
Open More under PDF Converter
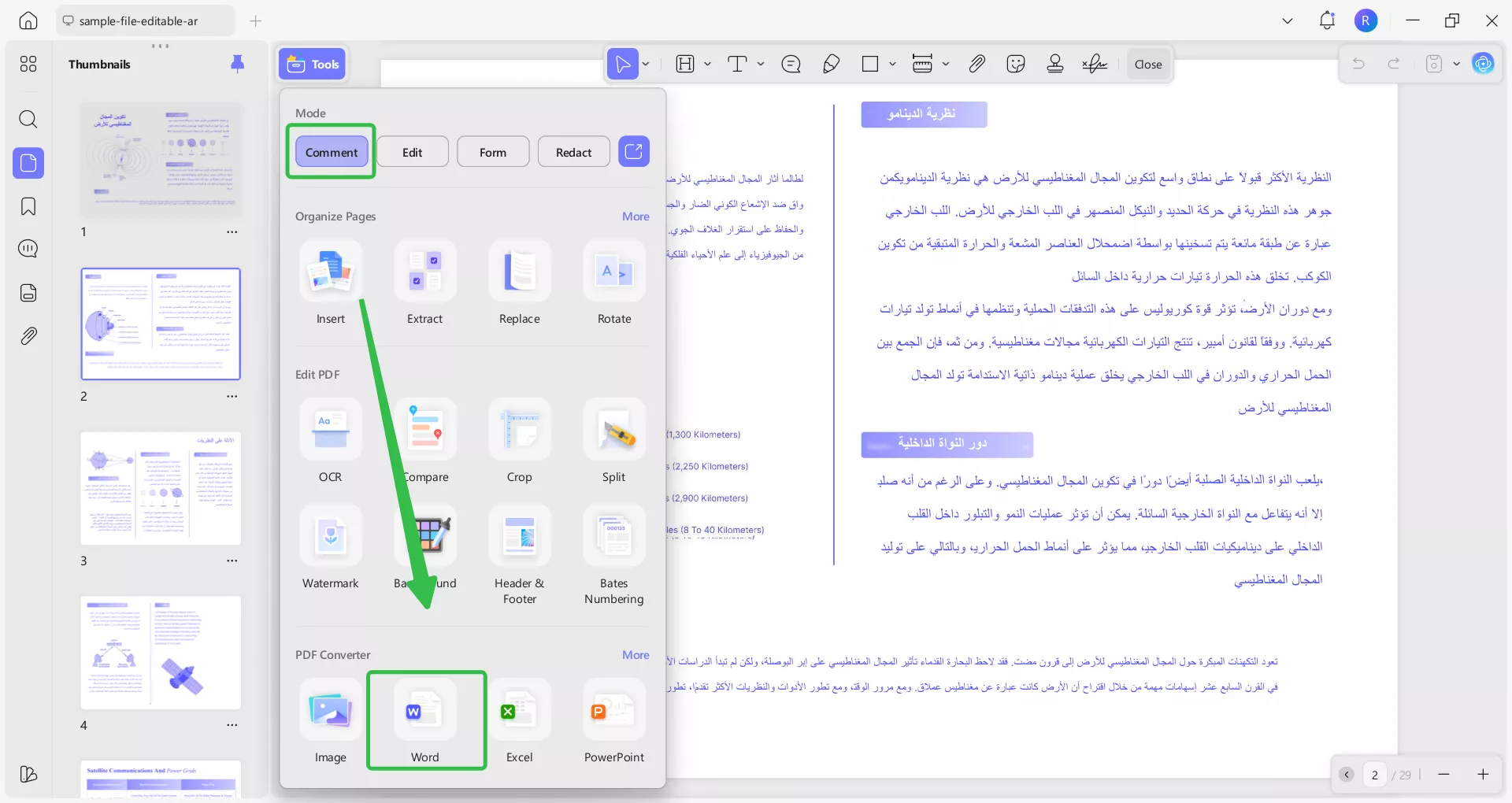coord(636,655)
